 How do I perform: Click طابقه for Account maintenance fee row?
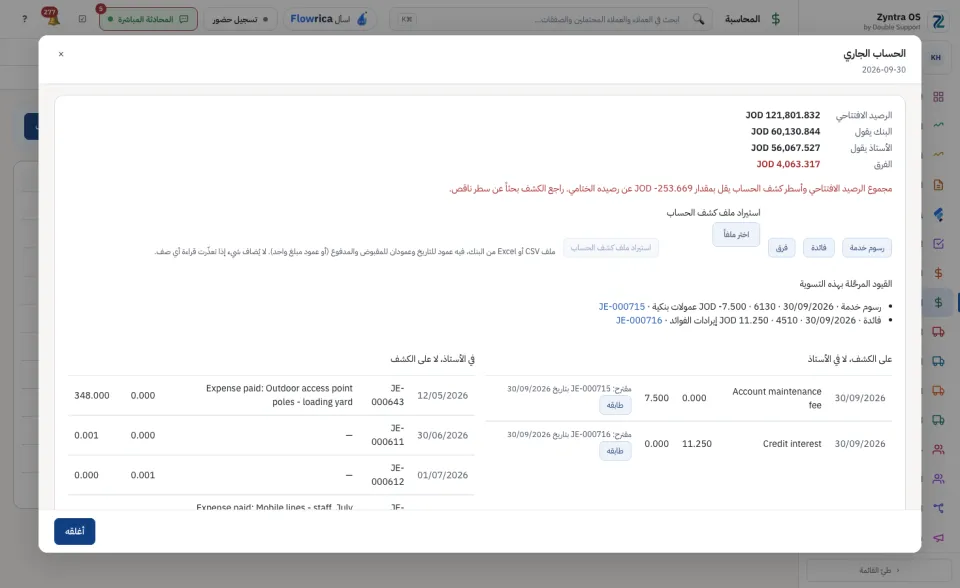615,405
